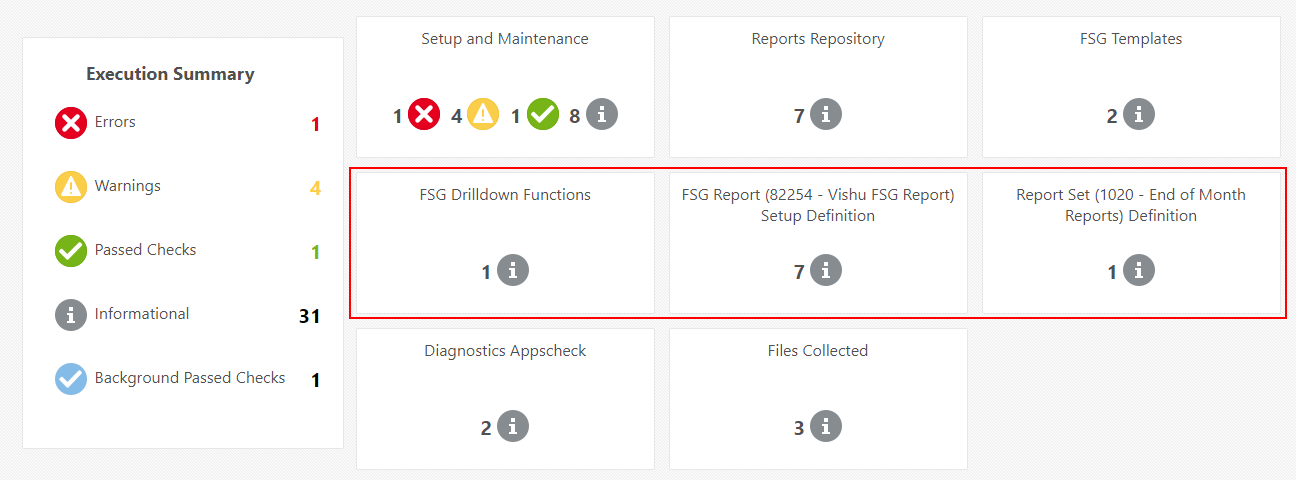Screen dimensions: 1296x480
Task: Click the Informational count 31
Action: click(x=309, y=316)
